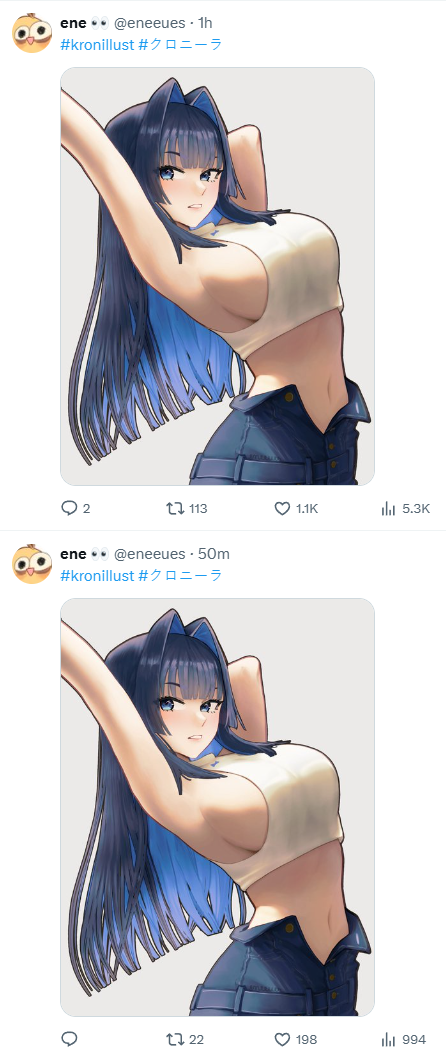Open the 50m timestamp link

point(214,554)
